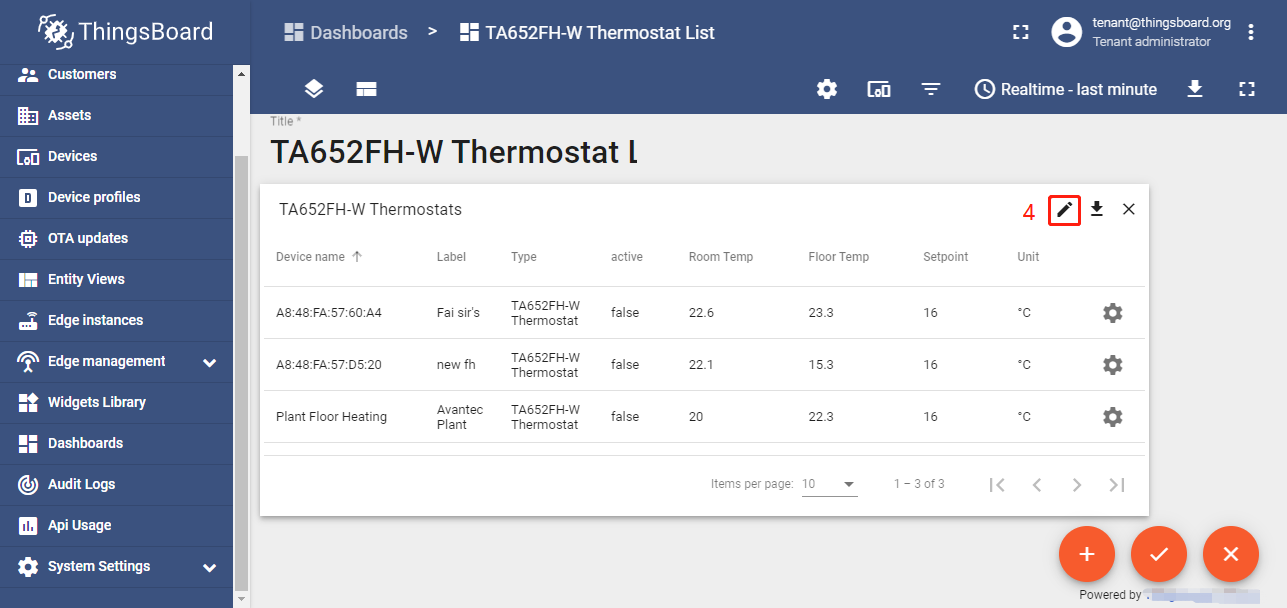Open Assets in the sidebar

click(x=116, y=116)
